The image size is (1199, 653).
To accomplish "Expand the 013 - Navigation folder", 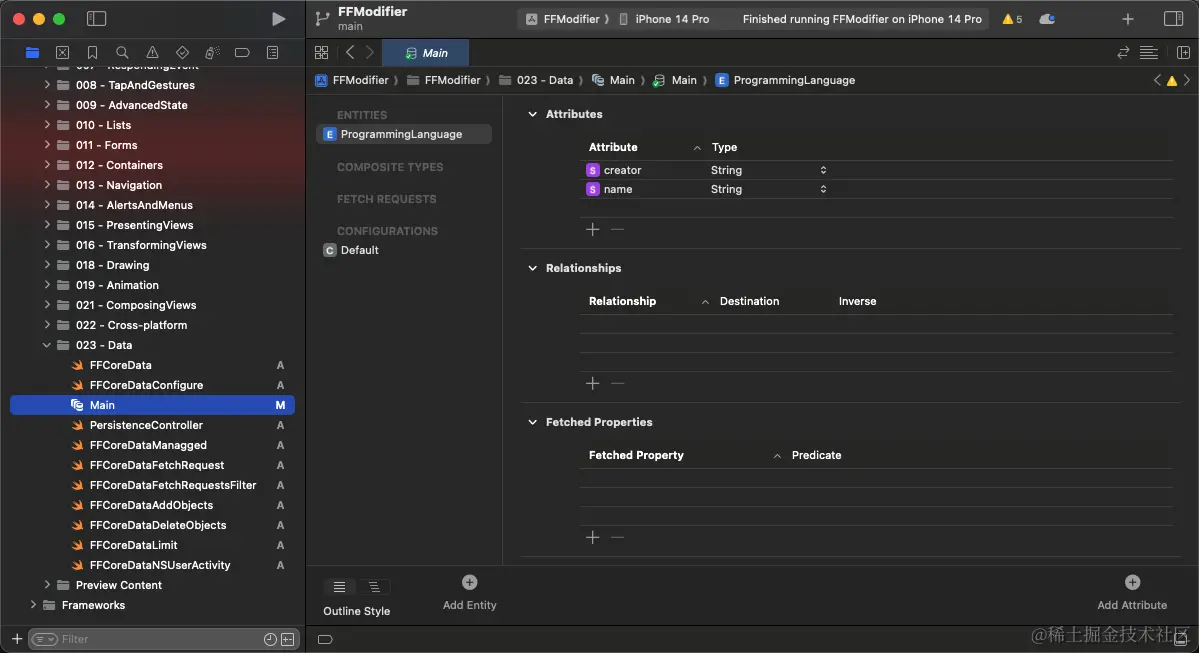I will [x=47, y=185].
